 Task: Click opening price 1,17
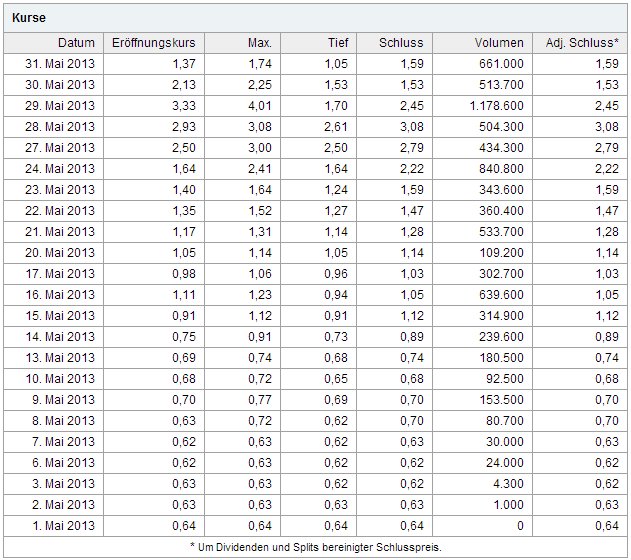184,231
